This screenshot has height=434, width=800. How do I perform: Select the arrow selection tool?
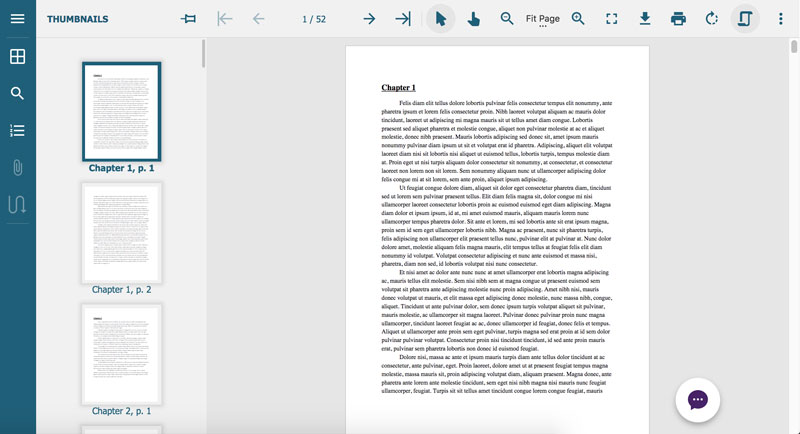pyautogui.click(x=441, y=19)
